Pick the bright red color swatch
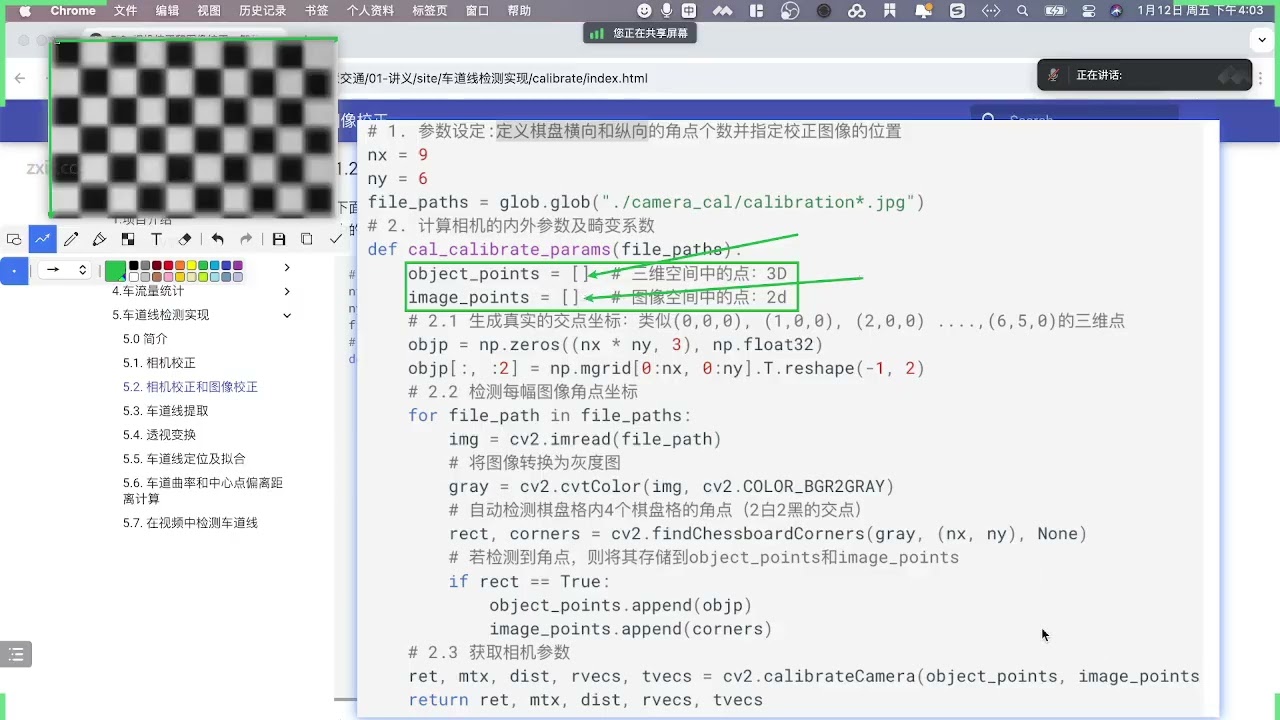1280x720 pixels. tap(169, 266)
